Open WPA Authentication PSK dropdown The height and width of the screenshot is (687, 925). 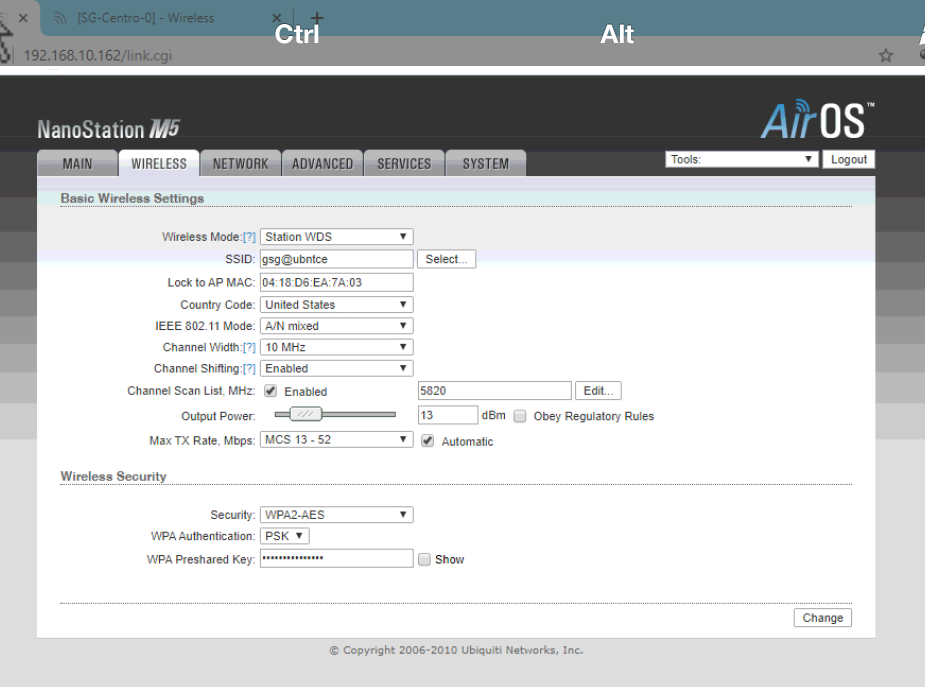click(284, 536)
